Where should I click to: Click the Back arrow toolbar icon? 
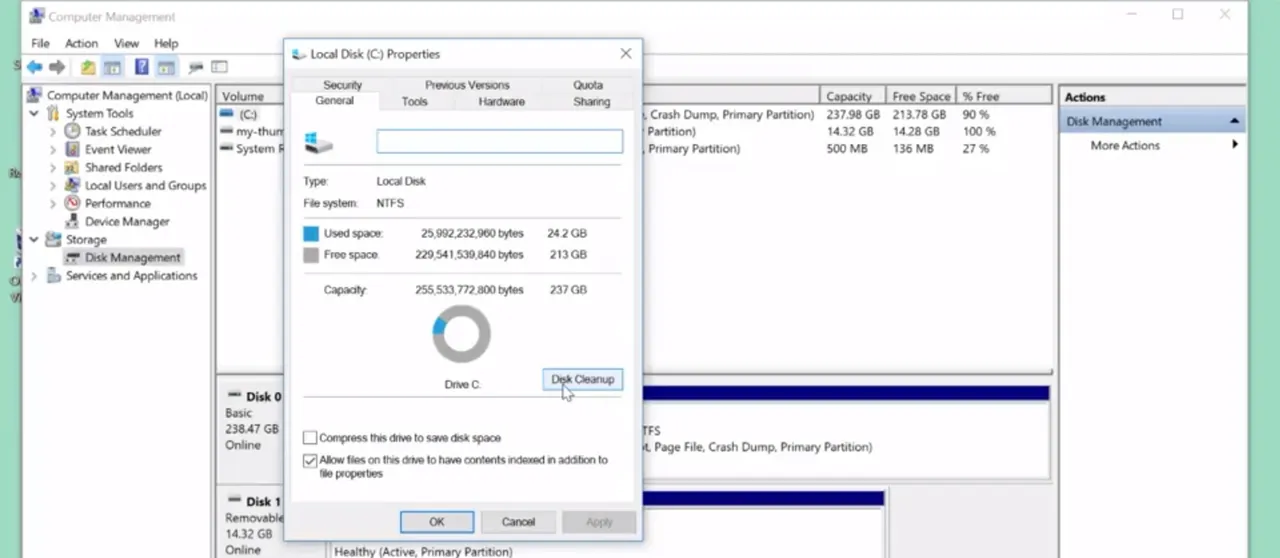[35, 67]
